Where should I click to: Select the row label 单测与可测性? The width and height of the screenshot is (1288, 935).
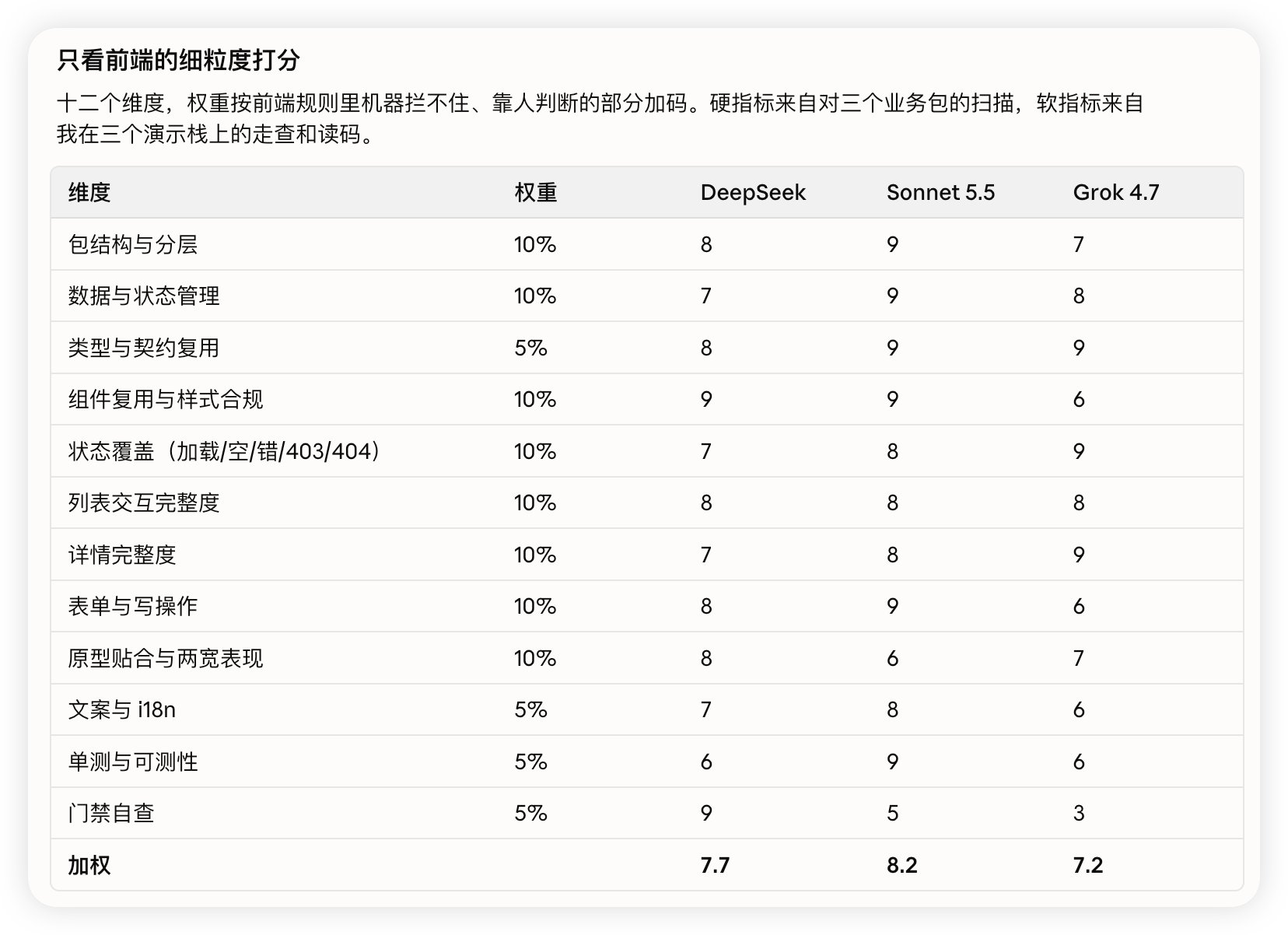[x=133, y=762]
